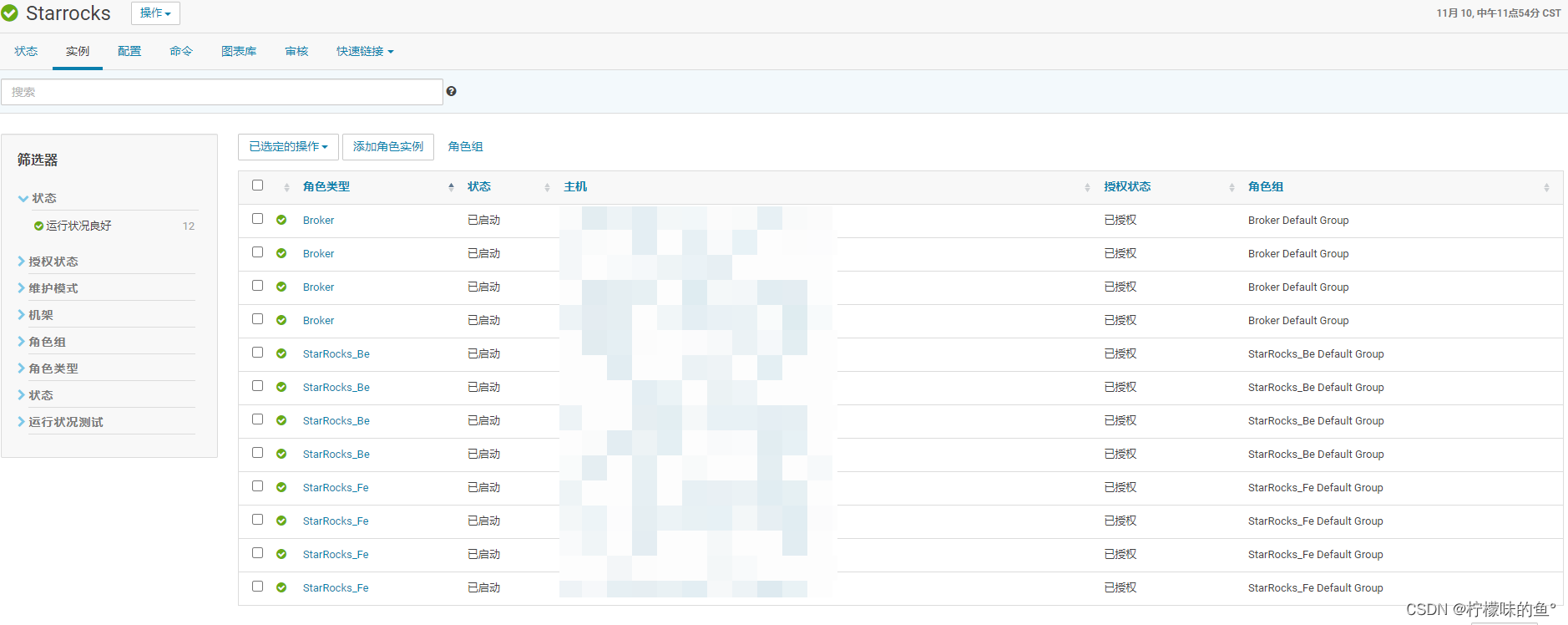1568x625 pixels.
Task: Expand the 角色类型 filter section
Action: coord(48,368)
